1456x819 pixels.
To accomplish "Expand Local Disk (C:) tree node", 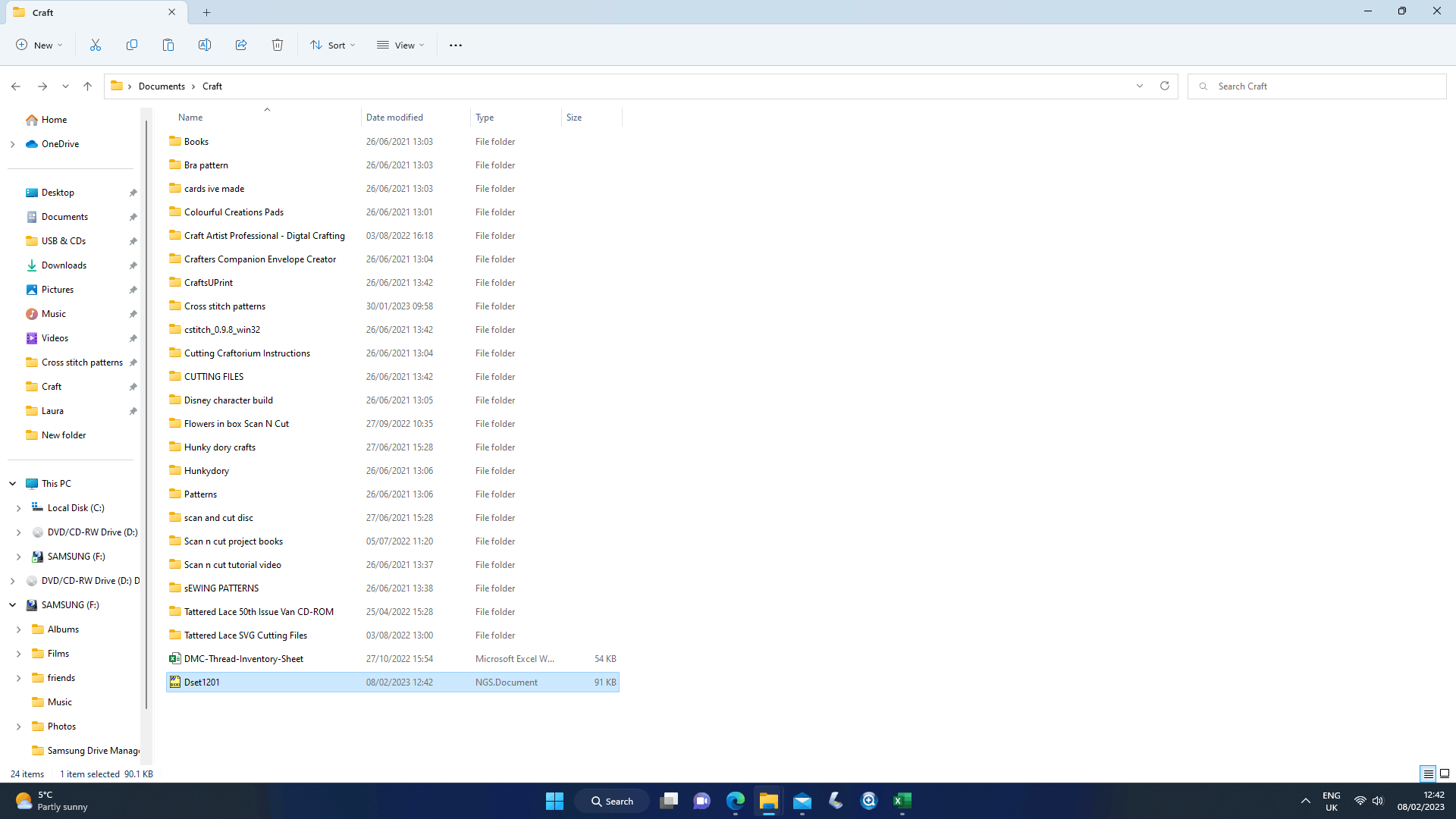I will pyautogui.click(x=19, y=508).
